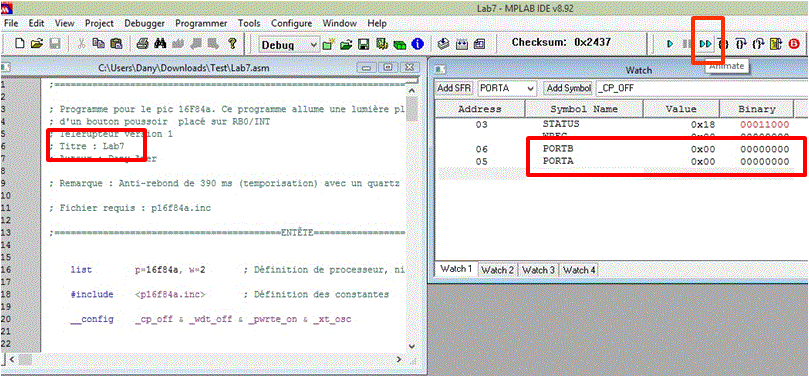Screen dimensions: 809x377
Task: Open the Help menu
Action: (x=377, y=23)
